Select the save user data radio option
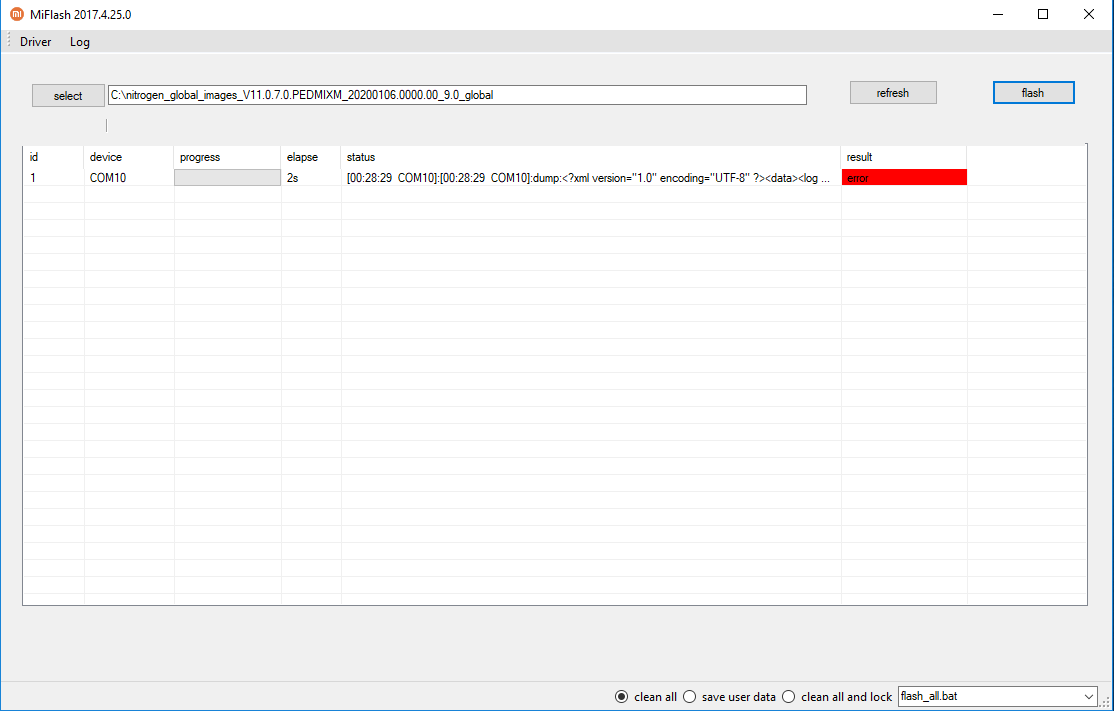 coord(729,697)
